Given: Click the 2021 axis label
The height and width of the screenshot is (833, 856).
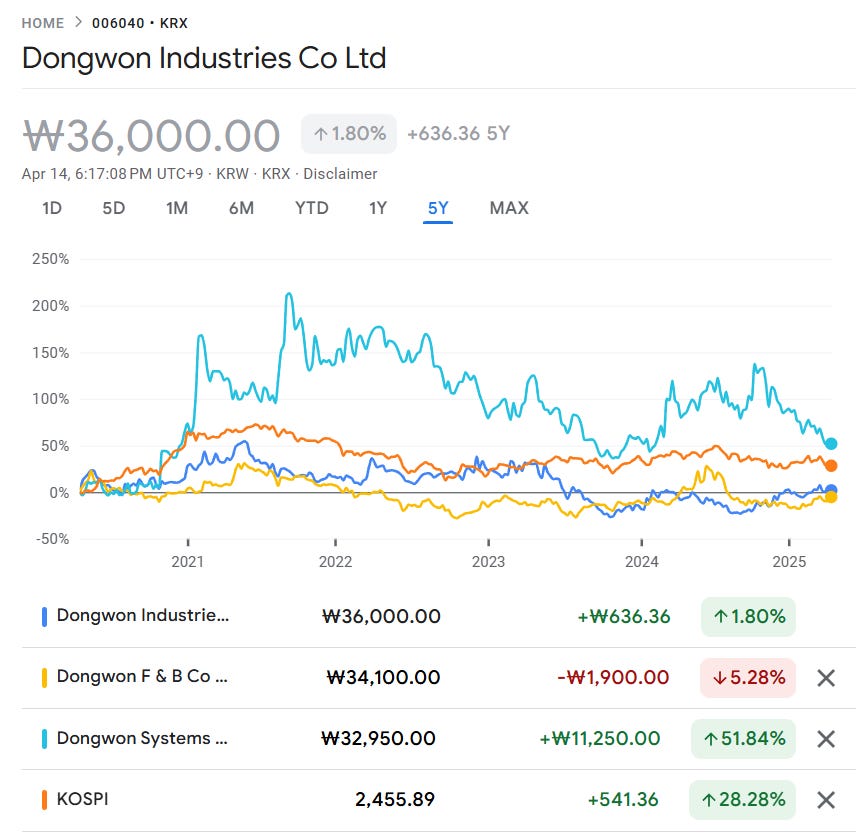Looking at the screenshot, I should tap(187, 562).
